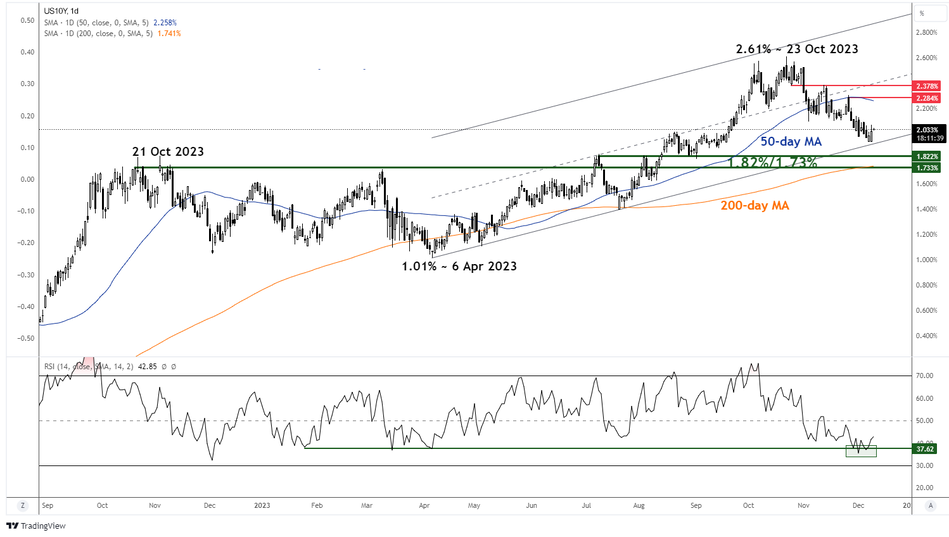Click the red 2.378% price label

point(925,87)
